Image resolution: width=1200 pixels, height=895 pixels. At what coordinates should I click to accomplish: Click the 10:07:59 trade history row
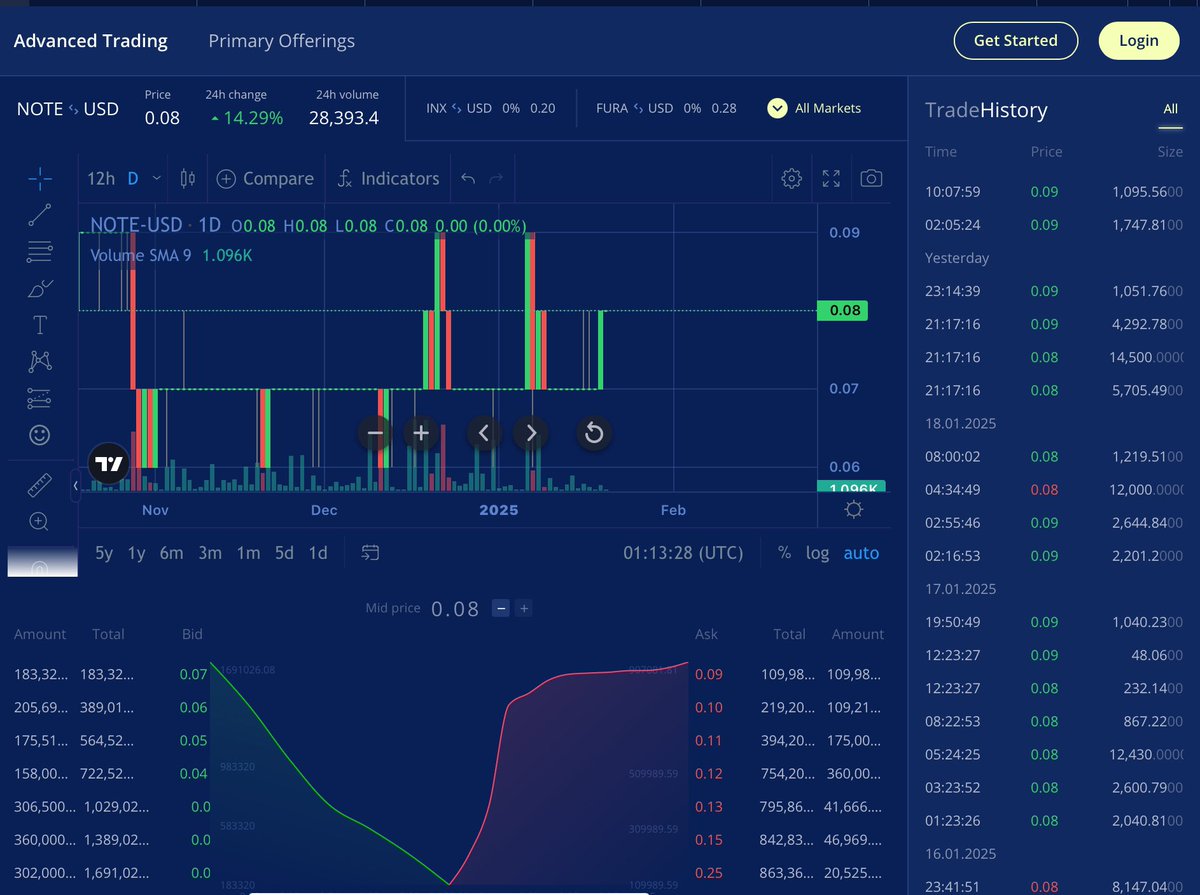pyautogui.click(x=1054, y=191)
